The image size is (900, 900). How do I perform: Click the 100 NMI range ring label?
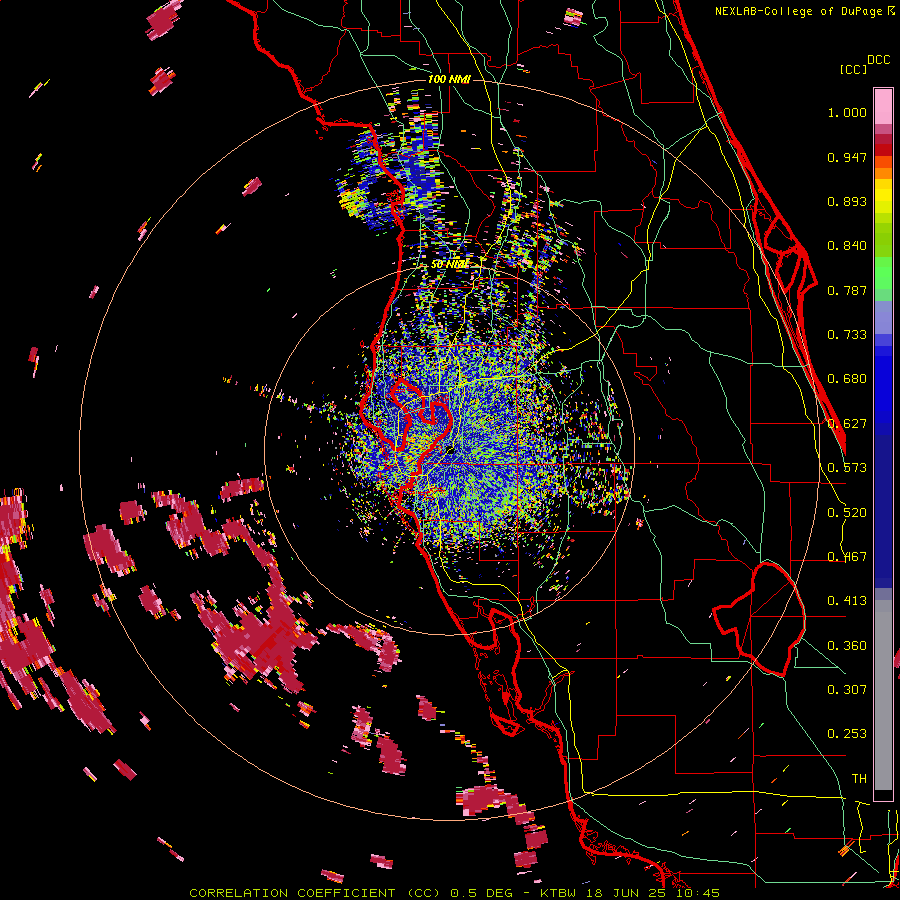pos(449,79)
